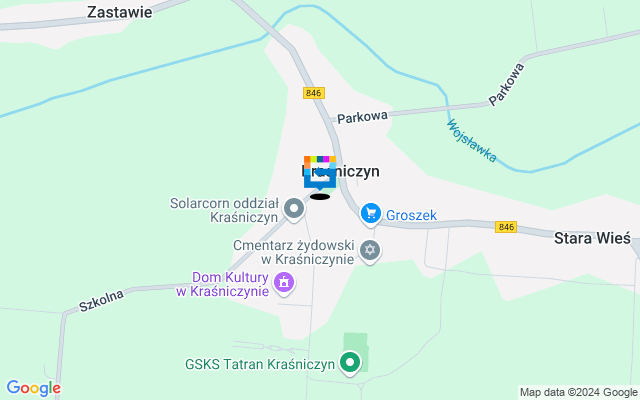Click the Zastawie village label
640x400 pixels.
click(x=120, y=12)
